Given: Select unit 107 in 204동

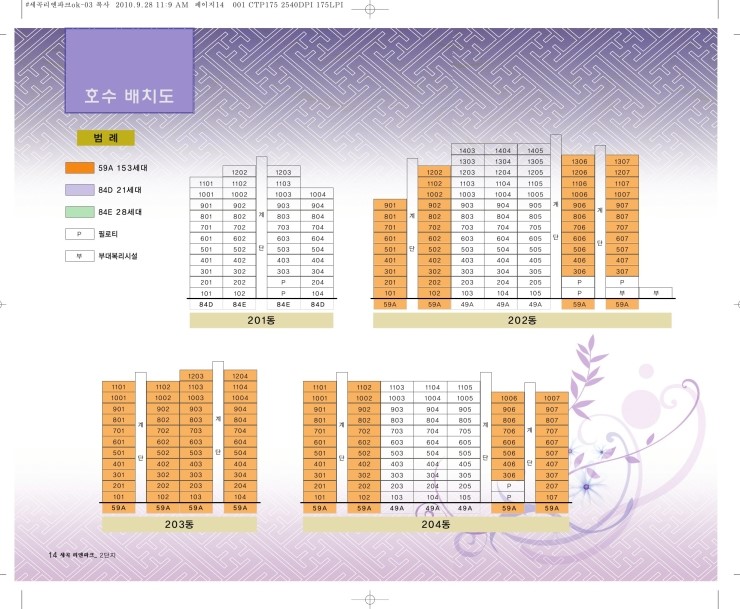Looking at the screenshot, I should click(x=552, y=497).
